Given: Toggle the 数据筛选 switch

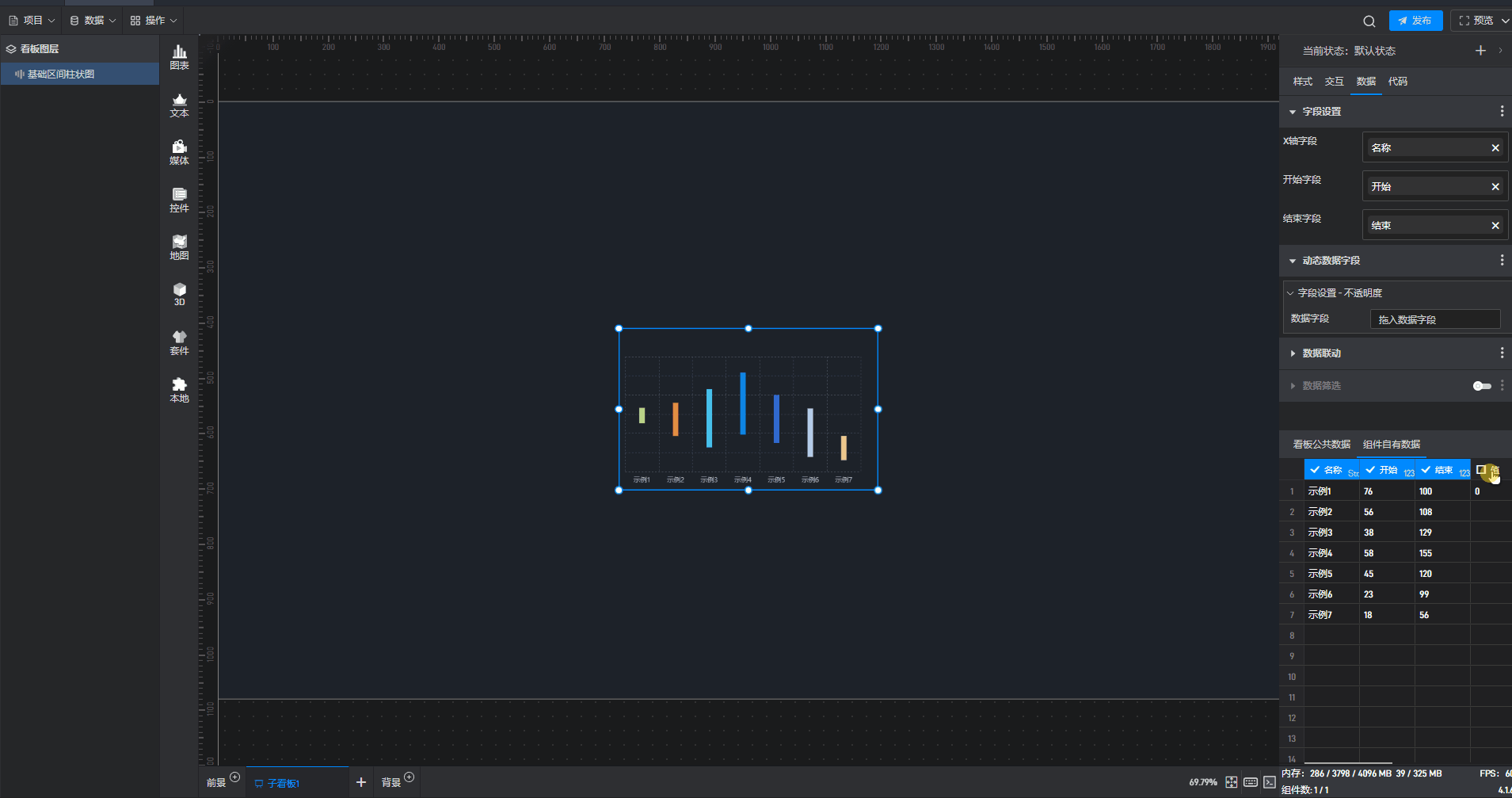Looking at the screenshot, I should click(1481, 386).
